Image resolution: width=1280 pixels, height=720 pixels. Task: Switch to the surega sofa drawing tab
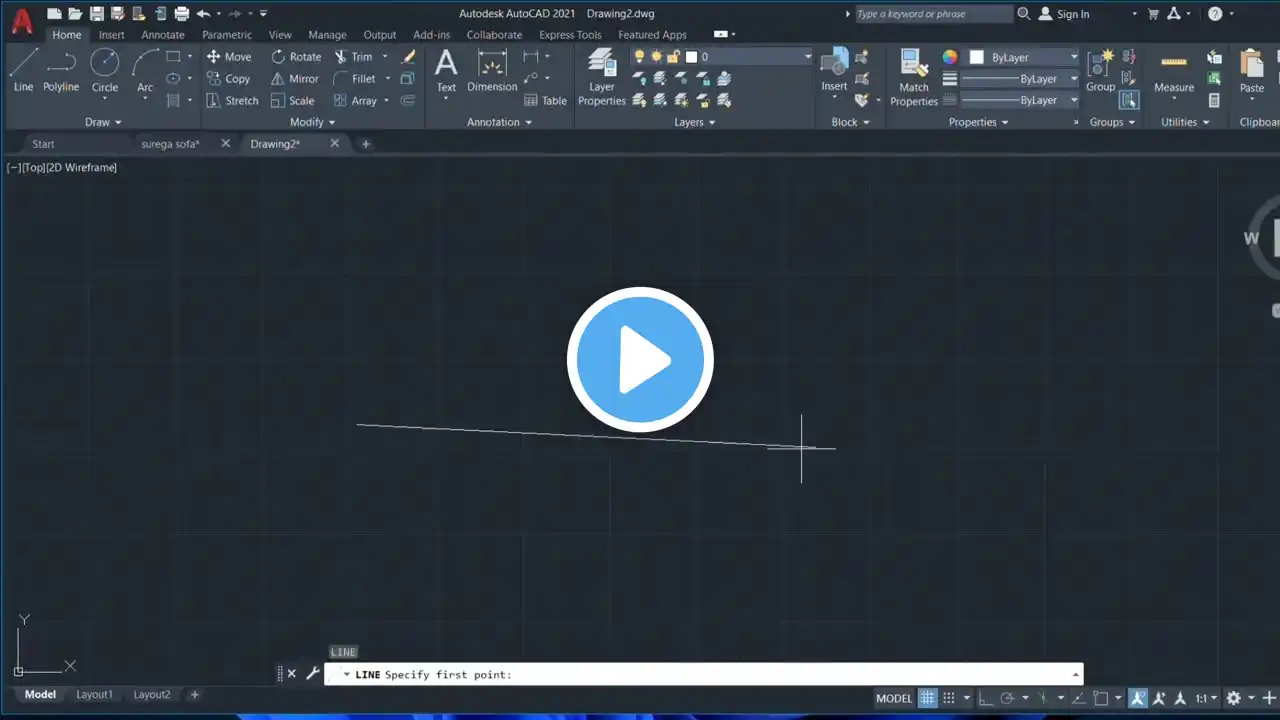pos(170,144)
